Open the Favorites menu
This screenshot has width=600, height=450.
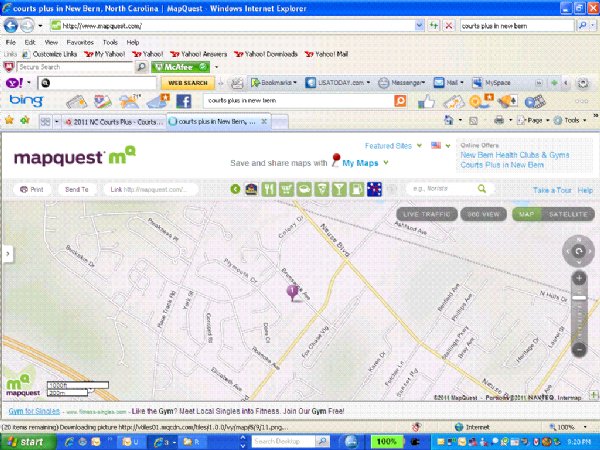click(x=80, y=43)
